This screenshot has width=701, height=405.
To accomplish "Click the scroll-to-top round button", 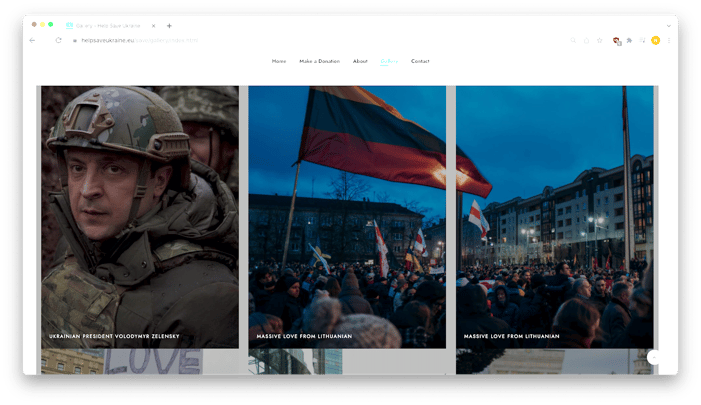I will click(654, 357).
